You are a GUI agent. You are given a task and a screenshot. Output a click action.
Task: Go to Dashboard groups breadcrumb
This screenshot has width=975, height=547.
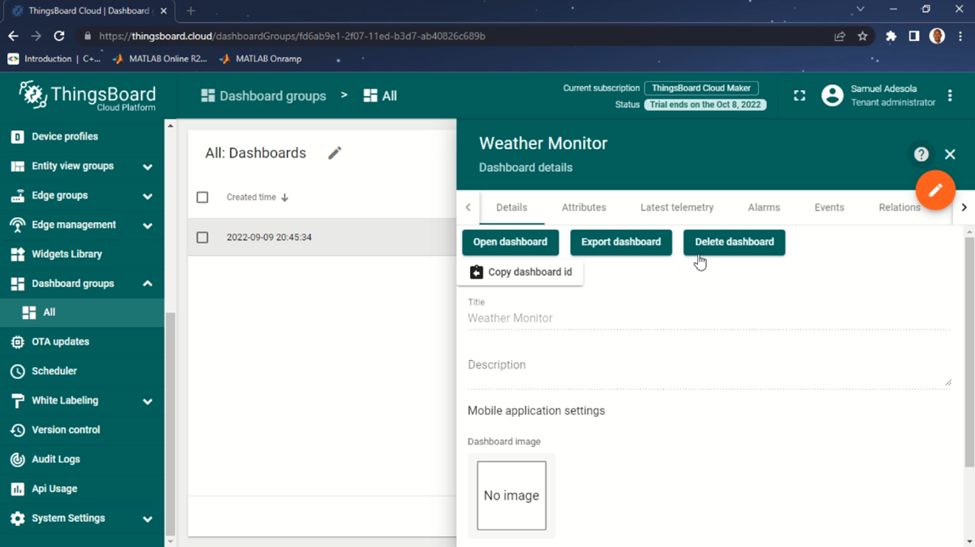coord(264,96)
